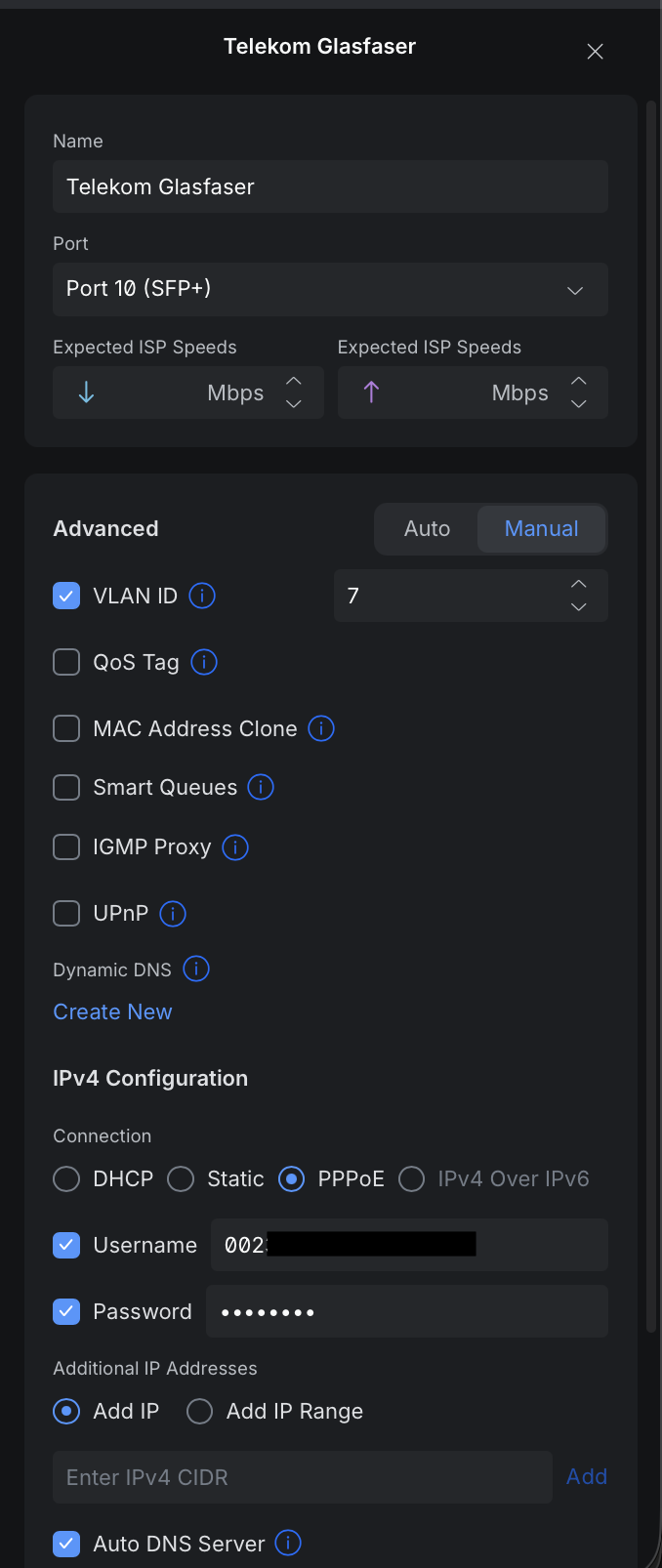Select the DHCP connection type
This screenshot has width=662, height=1568.
(65, 1178)
